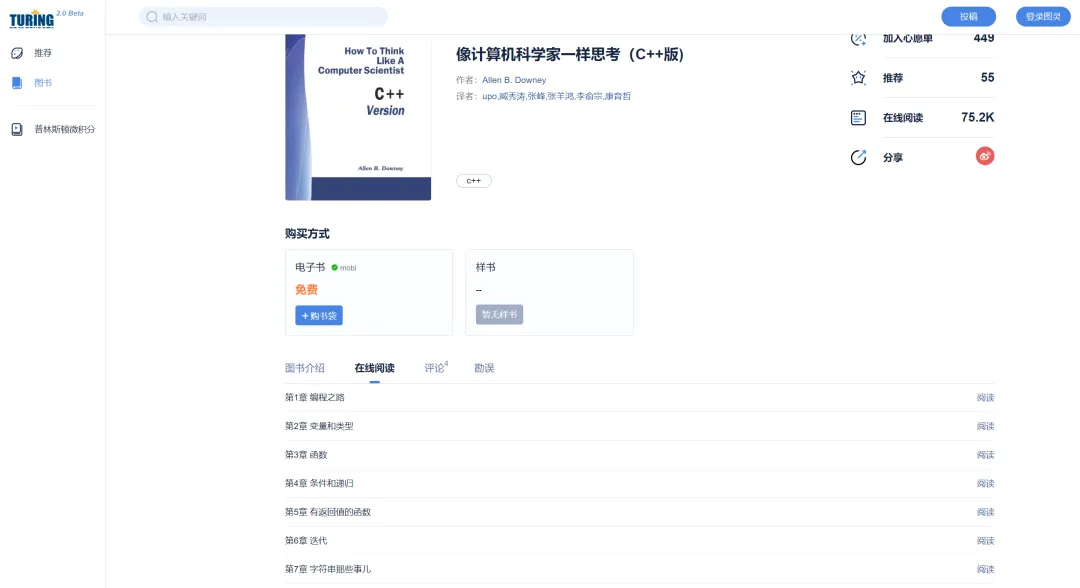Click chapter title 第6章 迭代
1080x588 pixels.
(307, 541)
